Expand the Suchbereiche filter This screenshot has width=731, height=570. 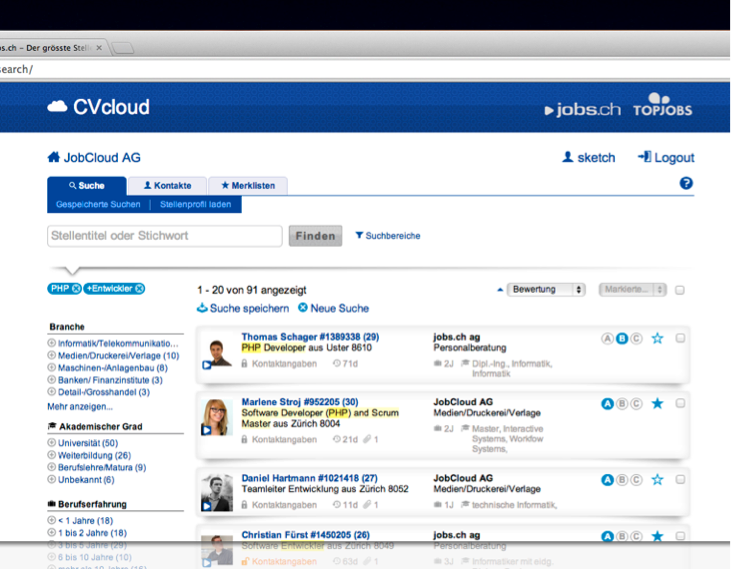tap(388, 236)
